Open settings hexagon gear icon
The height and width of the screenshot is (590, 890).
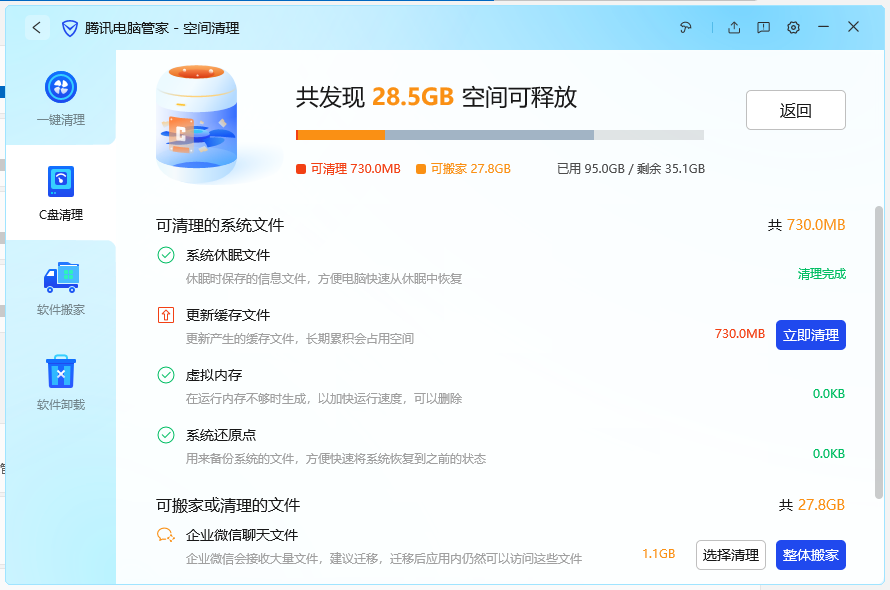click(x=793, y=27)
